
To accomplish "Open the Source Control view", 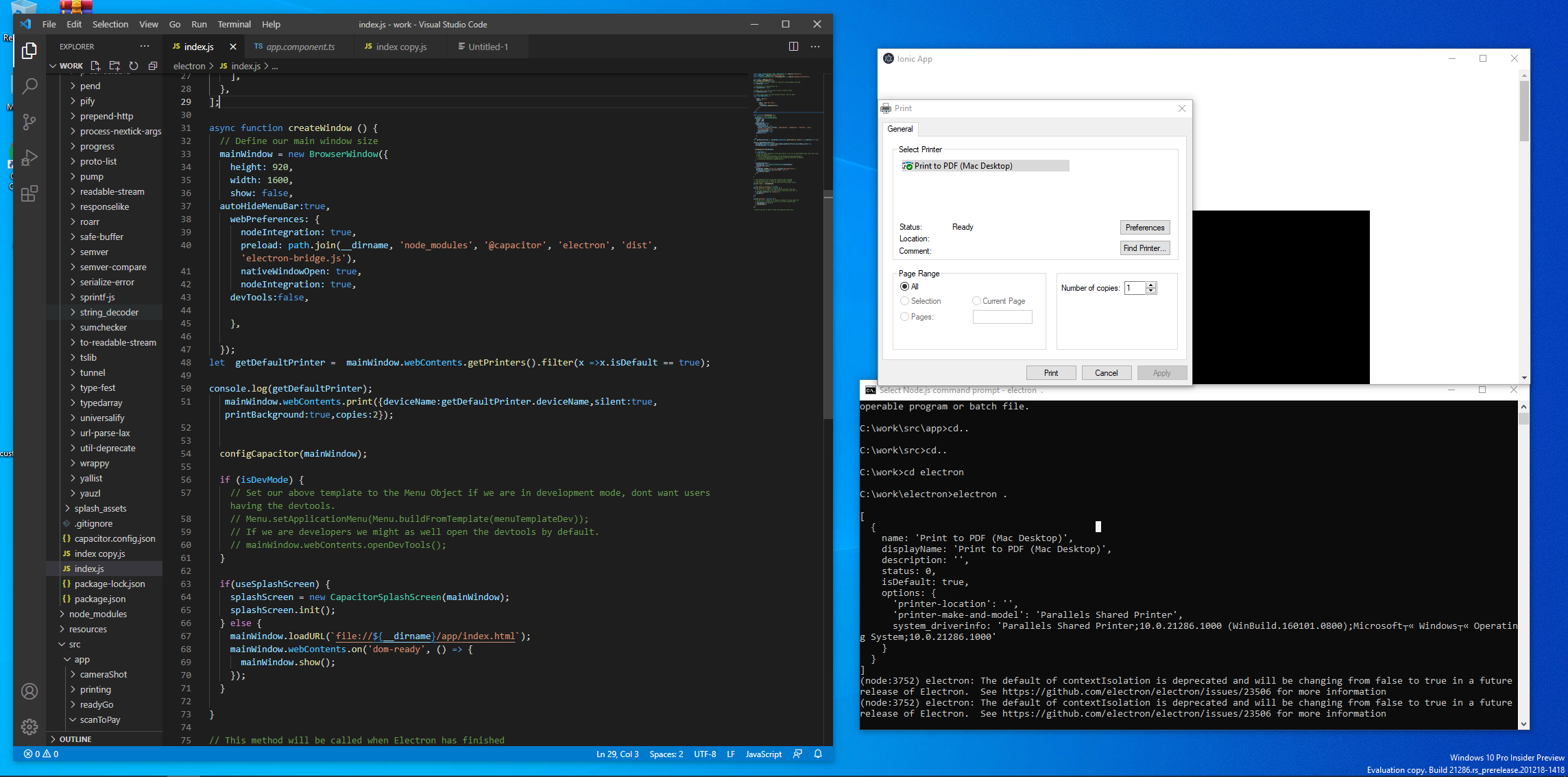I will coord(29,121).
